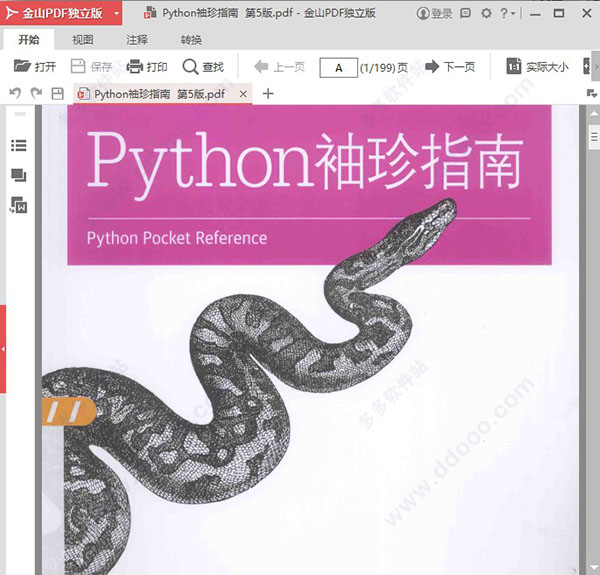The width and height of the screenshot is (600, 575).
Task: Go to previous page with 上一页
Action: click(279, 67)
